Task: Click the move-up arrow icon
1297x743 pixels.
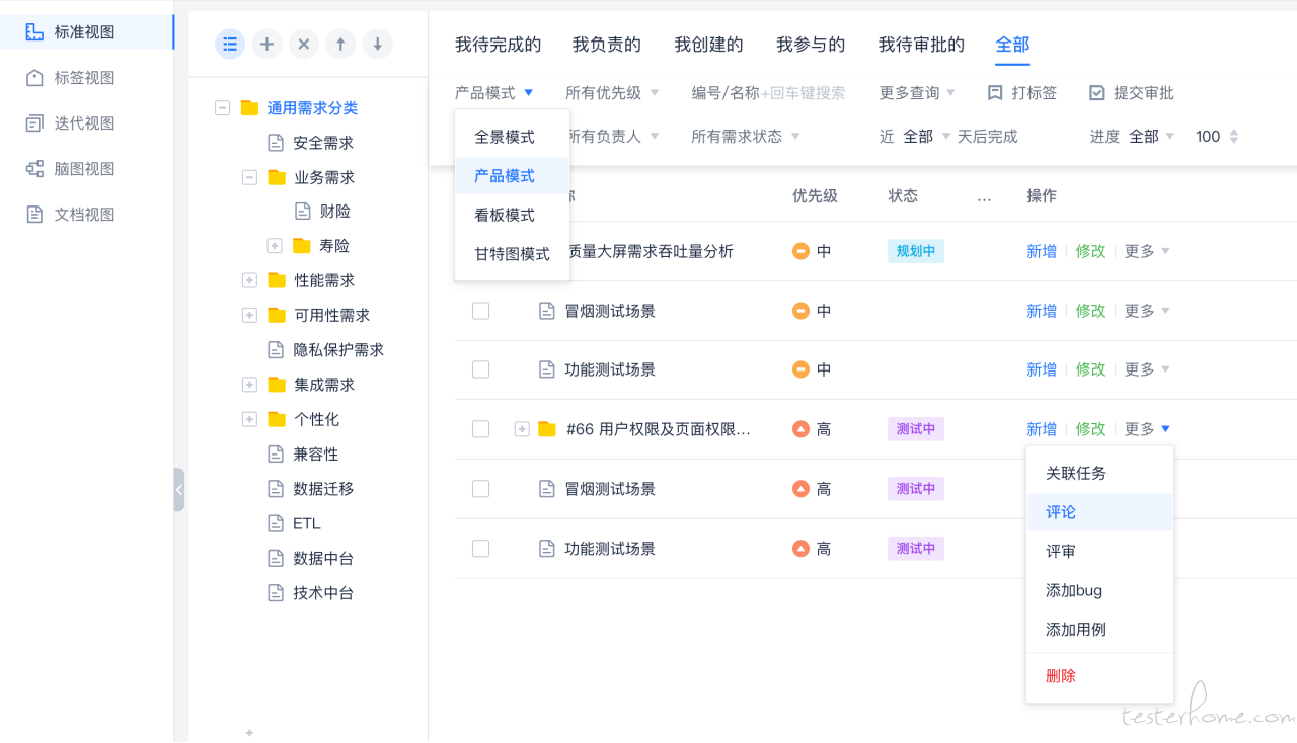Action: [x=340, y=44]
